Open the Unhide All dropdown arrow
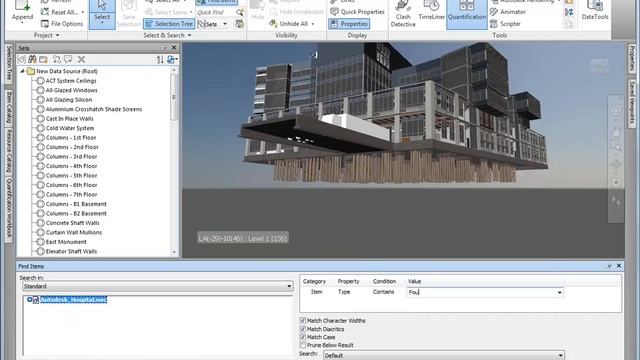 tap(313, 24)
